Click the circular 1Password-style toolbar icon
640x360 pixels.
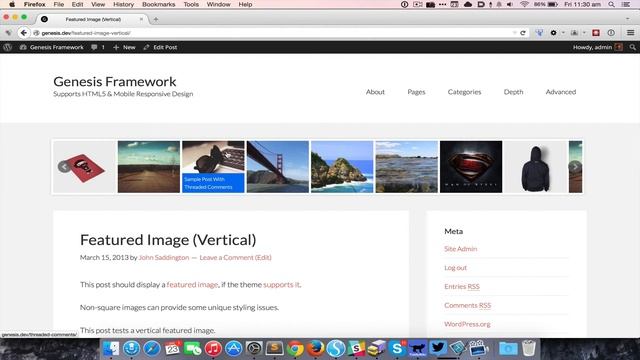611,33
